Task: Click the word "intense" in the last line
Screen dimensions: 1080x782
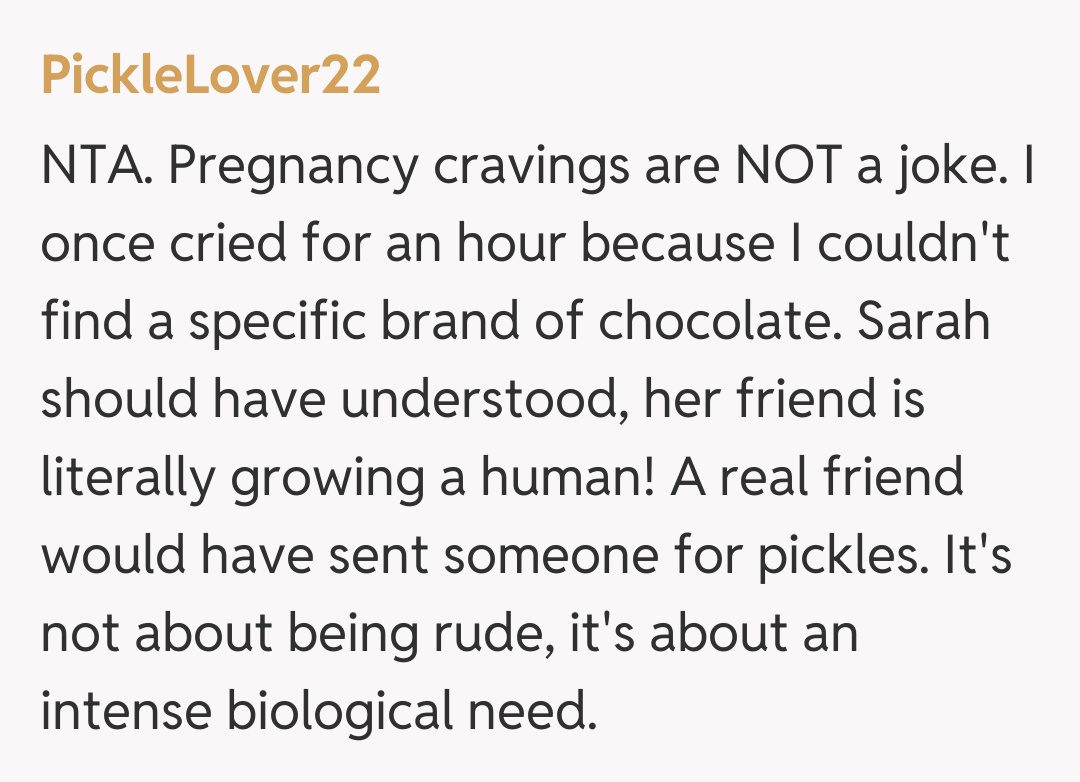Action: pos(126,713)
